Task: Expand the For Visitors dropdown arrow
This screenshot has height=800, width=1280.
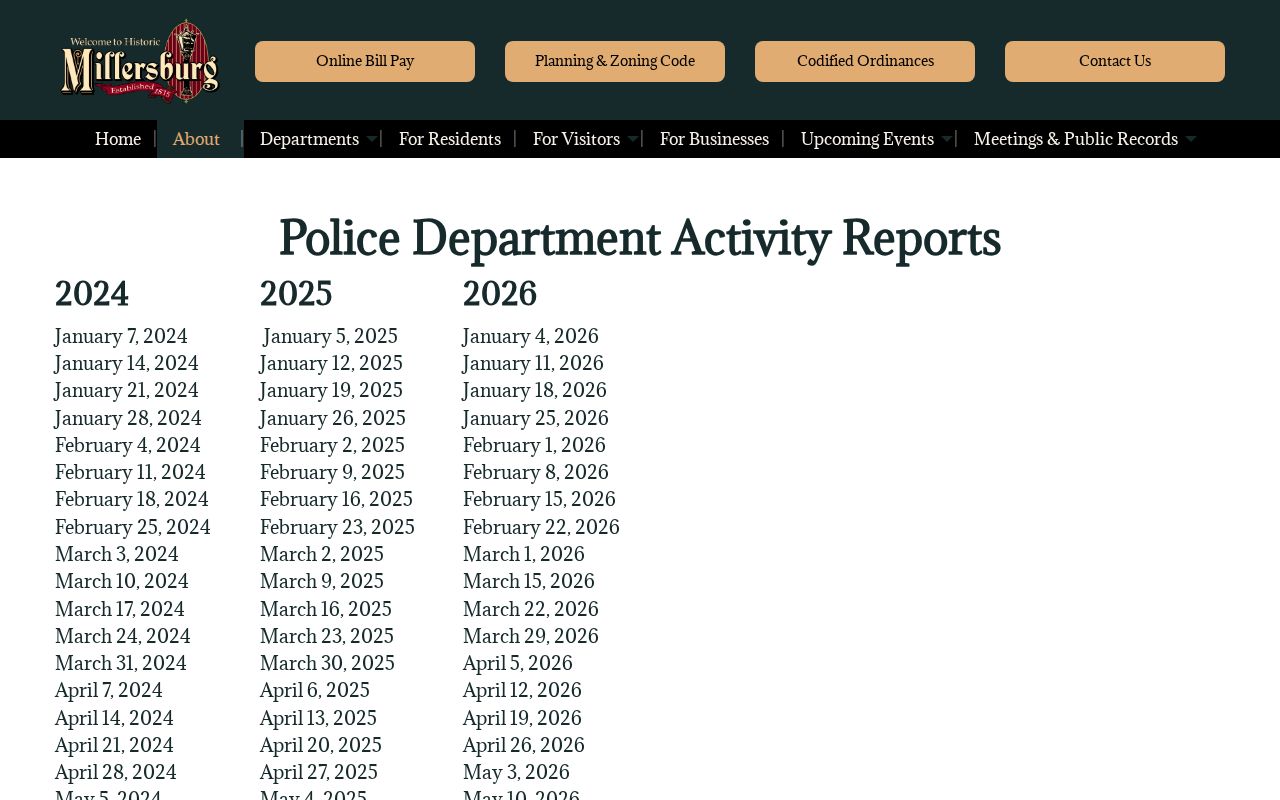Action: tap(632, 140)
